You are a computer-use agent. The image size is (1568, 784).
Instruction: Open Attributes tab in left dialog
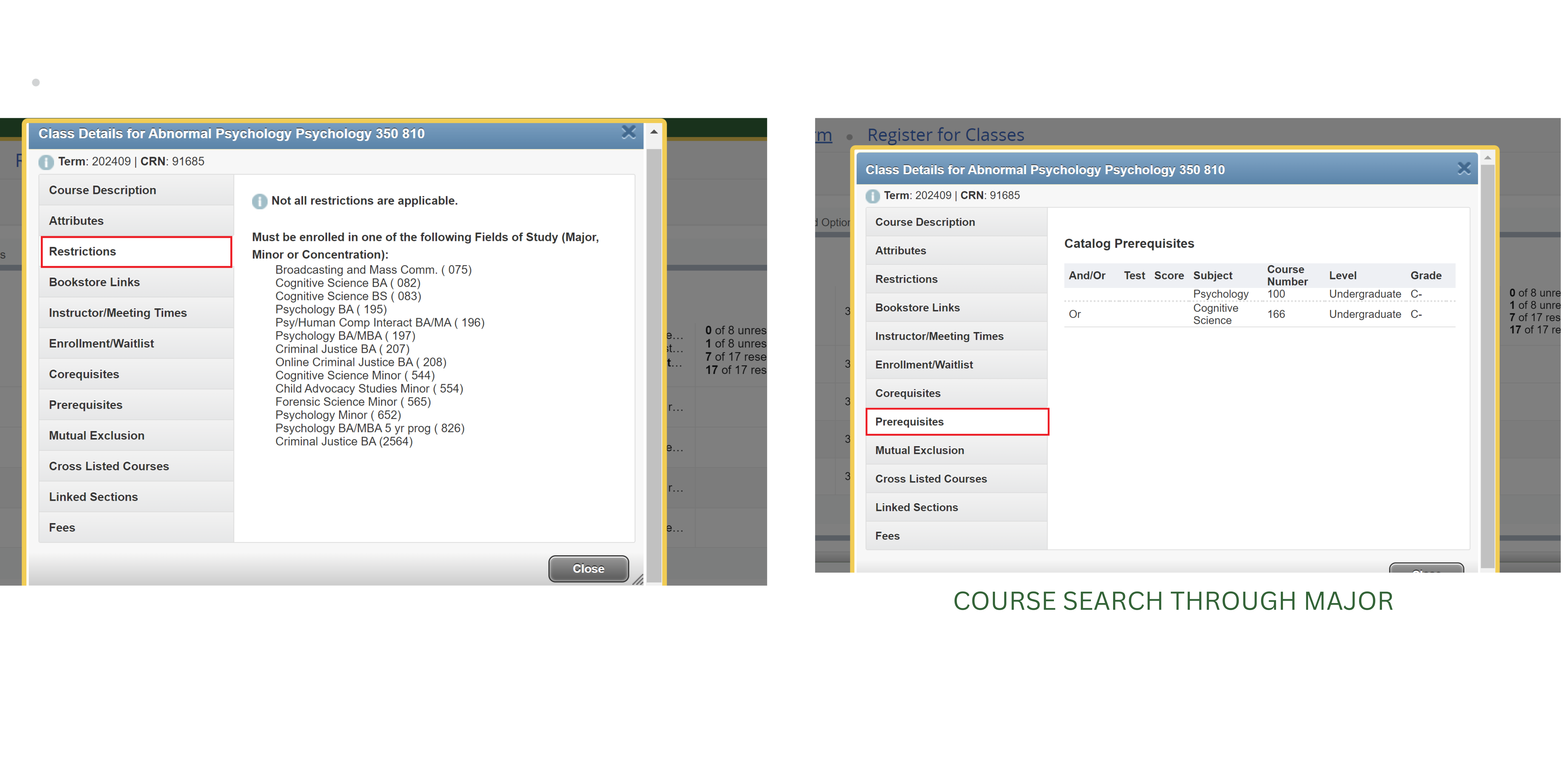136,221
